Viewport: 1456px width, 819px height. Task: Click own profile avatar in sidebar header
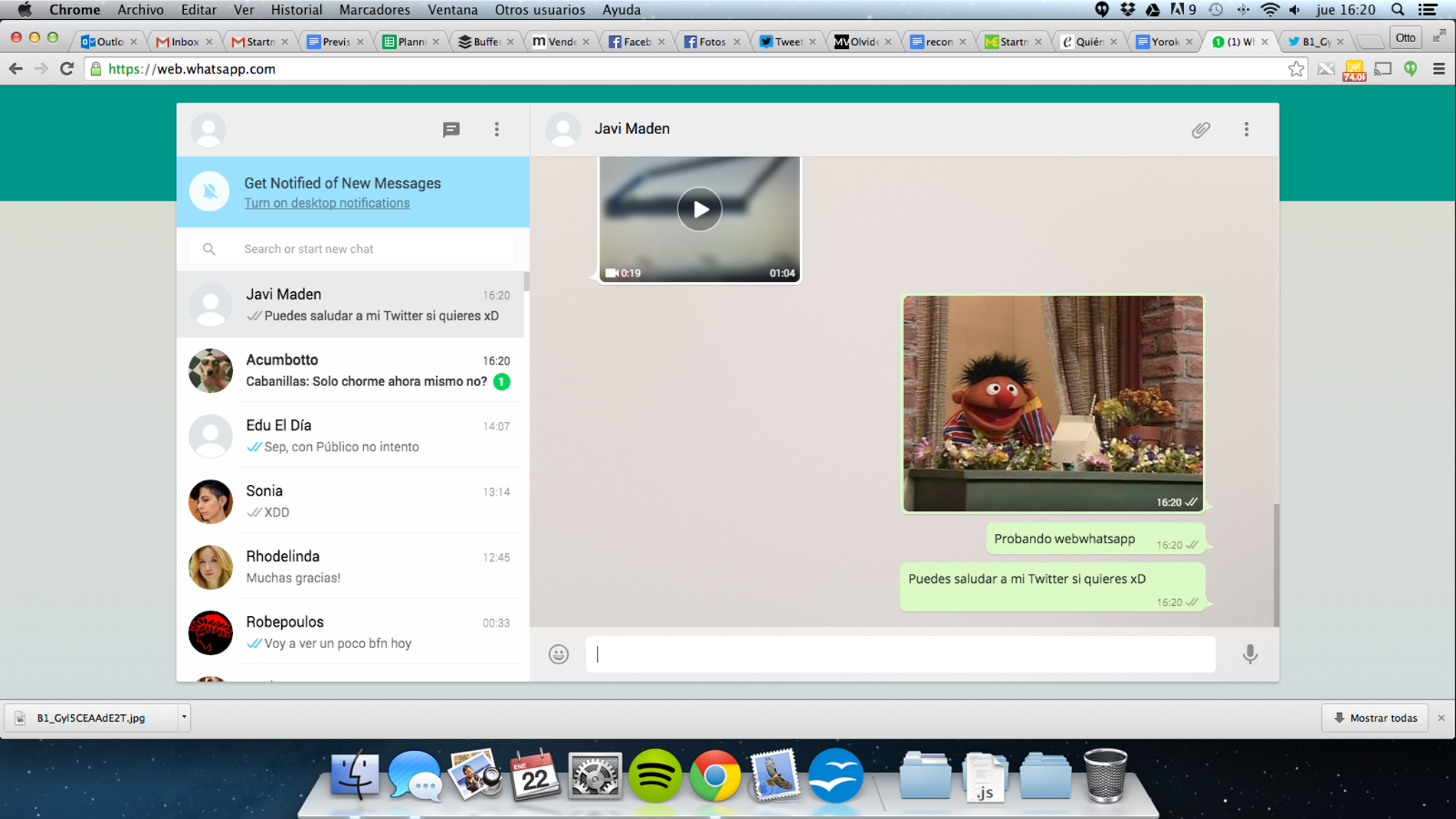pos(208,129)
